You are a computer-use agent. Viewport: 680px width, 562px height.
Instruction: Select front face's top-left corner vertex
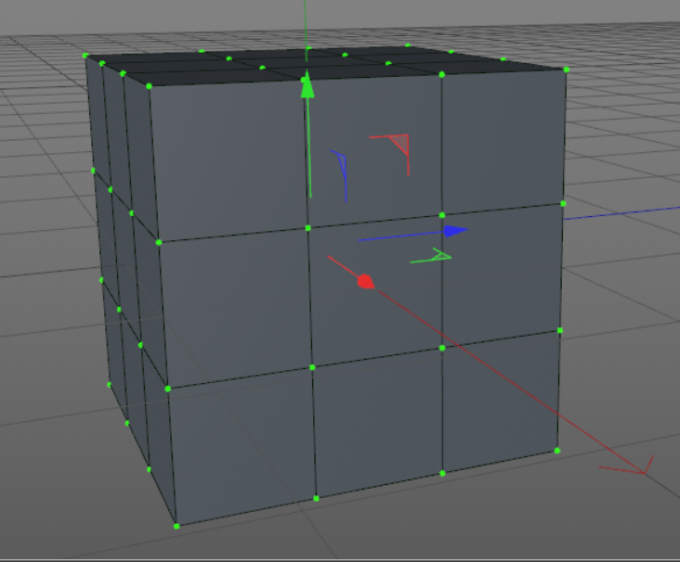pyautogui.click(x=149, y=86)
